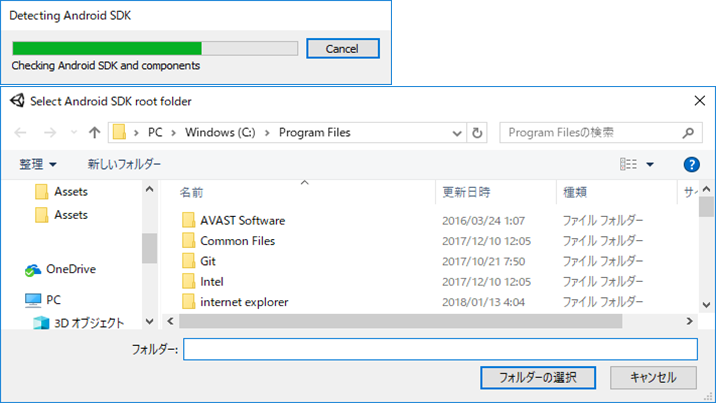This screenshot has width=716, height=403.
Task: Close the Select Android SDK root folder dialog
Action: pos(700,100)
